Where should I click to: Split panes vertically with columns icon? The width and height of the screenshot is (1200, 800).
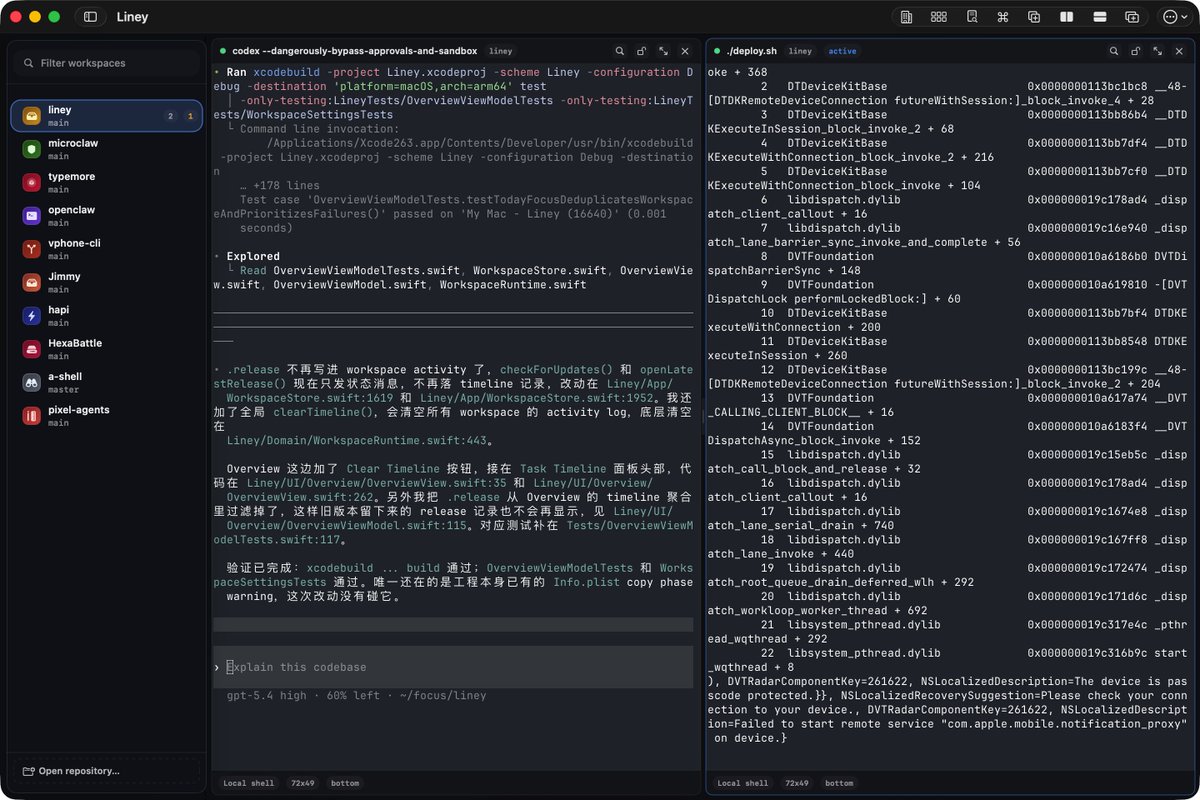click(x=1067, y=17)
